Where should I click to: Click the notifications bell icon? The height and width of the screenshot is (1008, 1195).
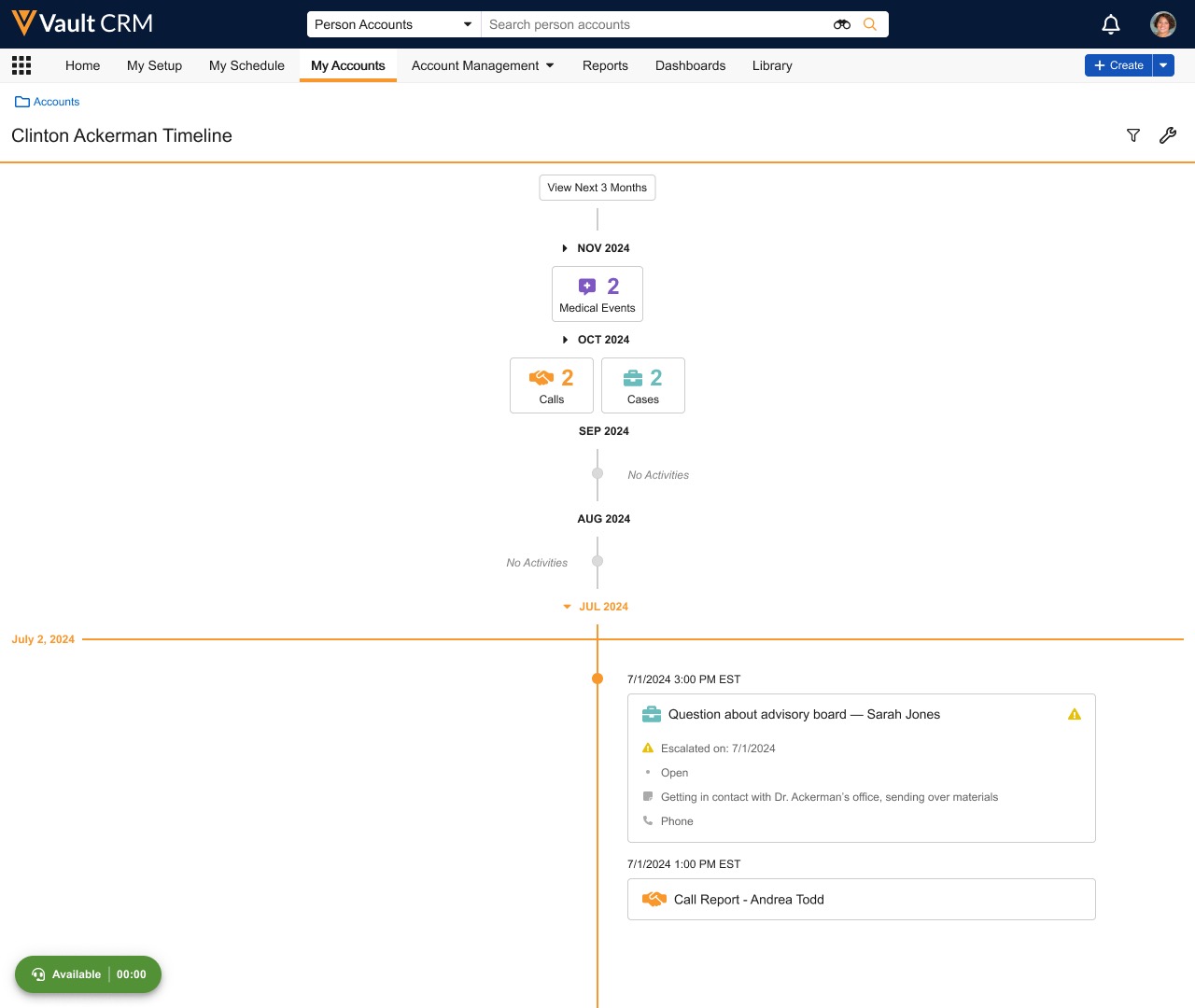pos(1111,24)
